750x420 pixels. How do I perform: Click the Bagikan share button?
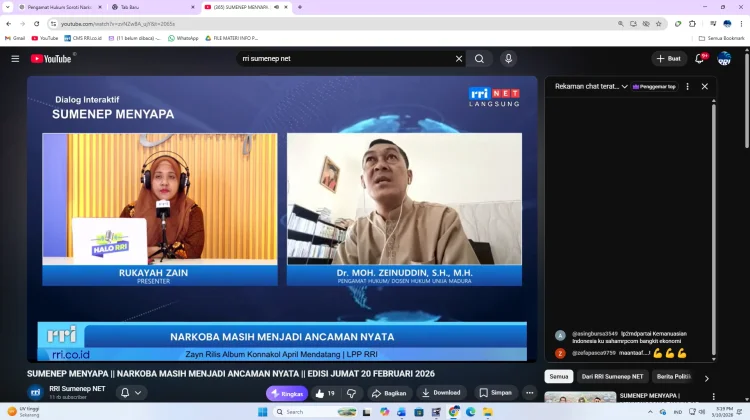coord(389,393)
